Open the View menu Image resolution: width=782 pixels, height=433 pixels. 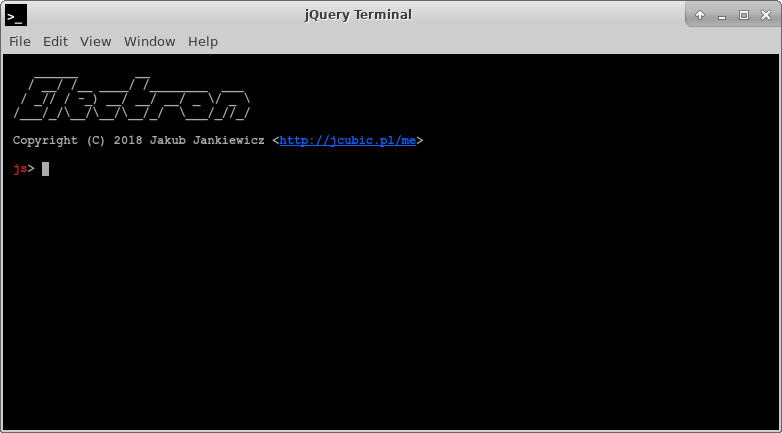tap(95, 41)
